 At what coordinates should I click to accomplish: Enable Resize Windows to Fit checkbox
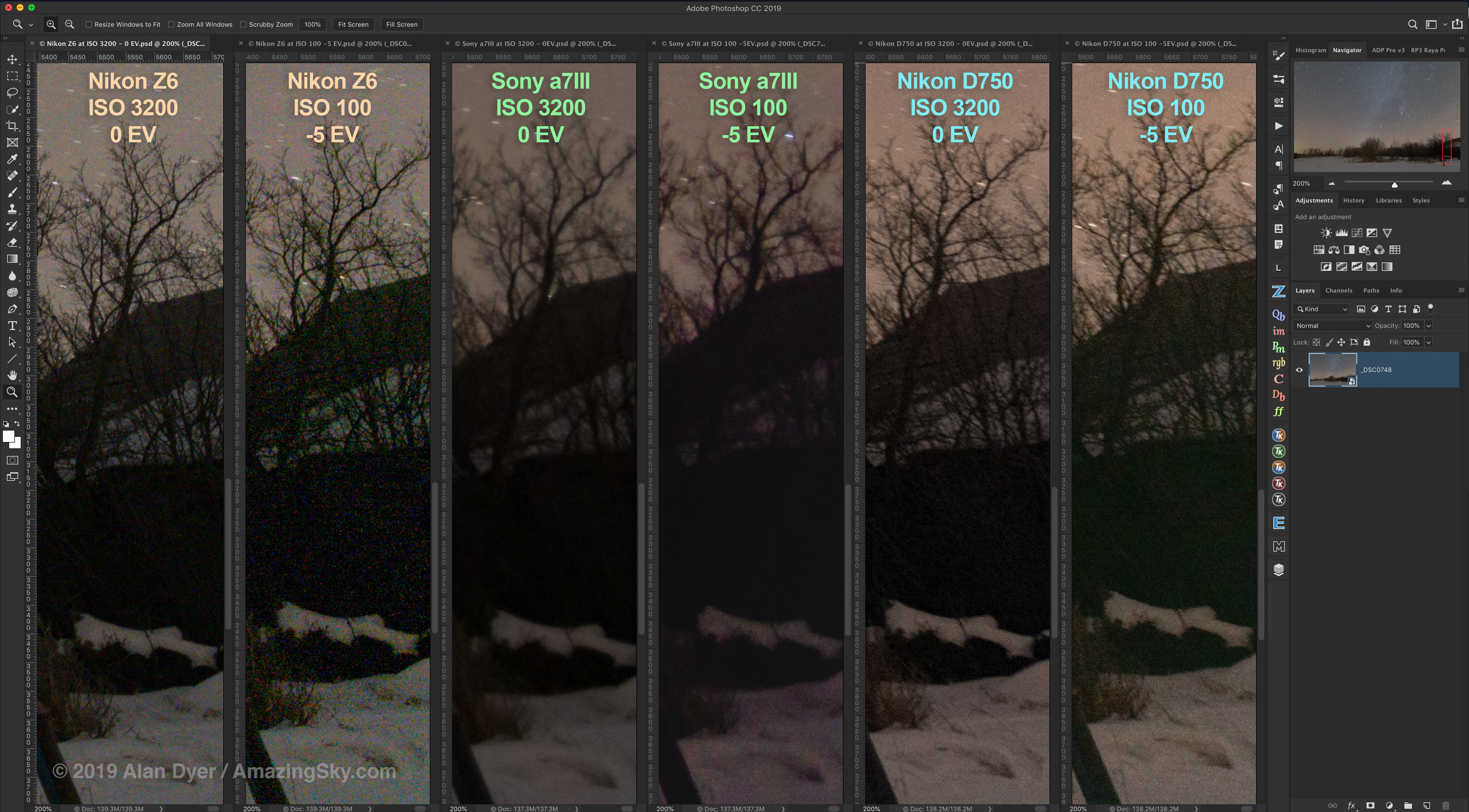89,24
